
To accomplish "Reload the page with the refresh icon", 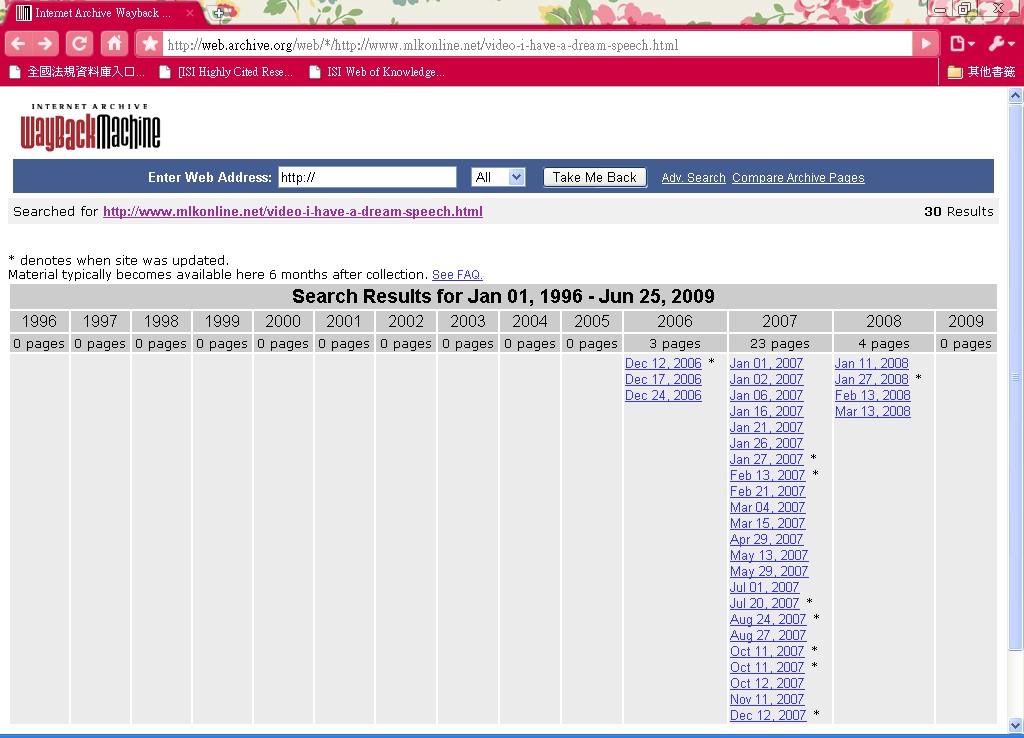I will tap(79, 44).
